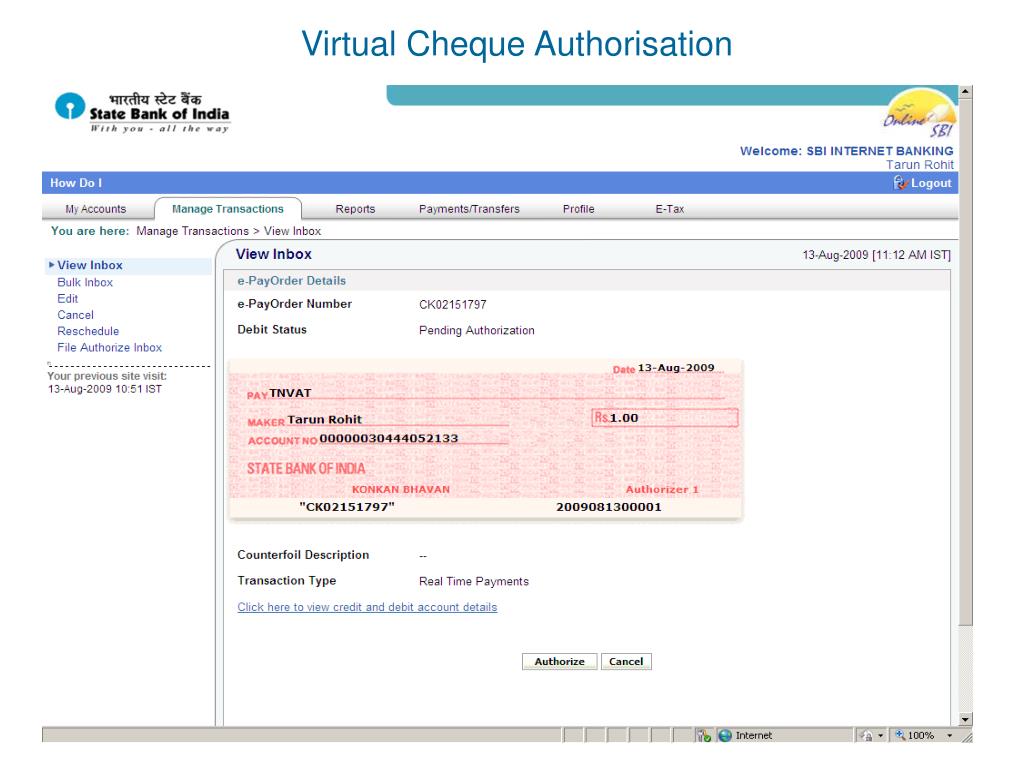Click the How Do I help link

coord(76,183)
